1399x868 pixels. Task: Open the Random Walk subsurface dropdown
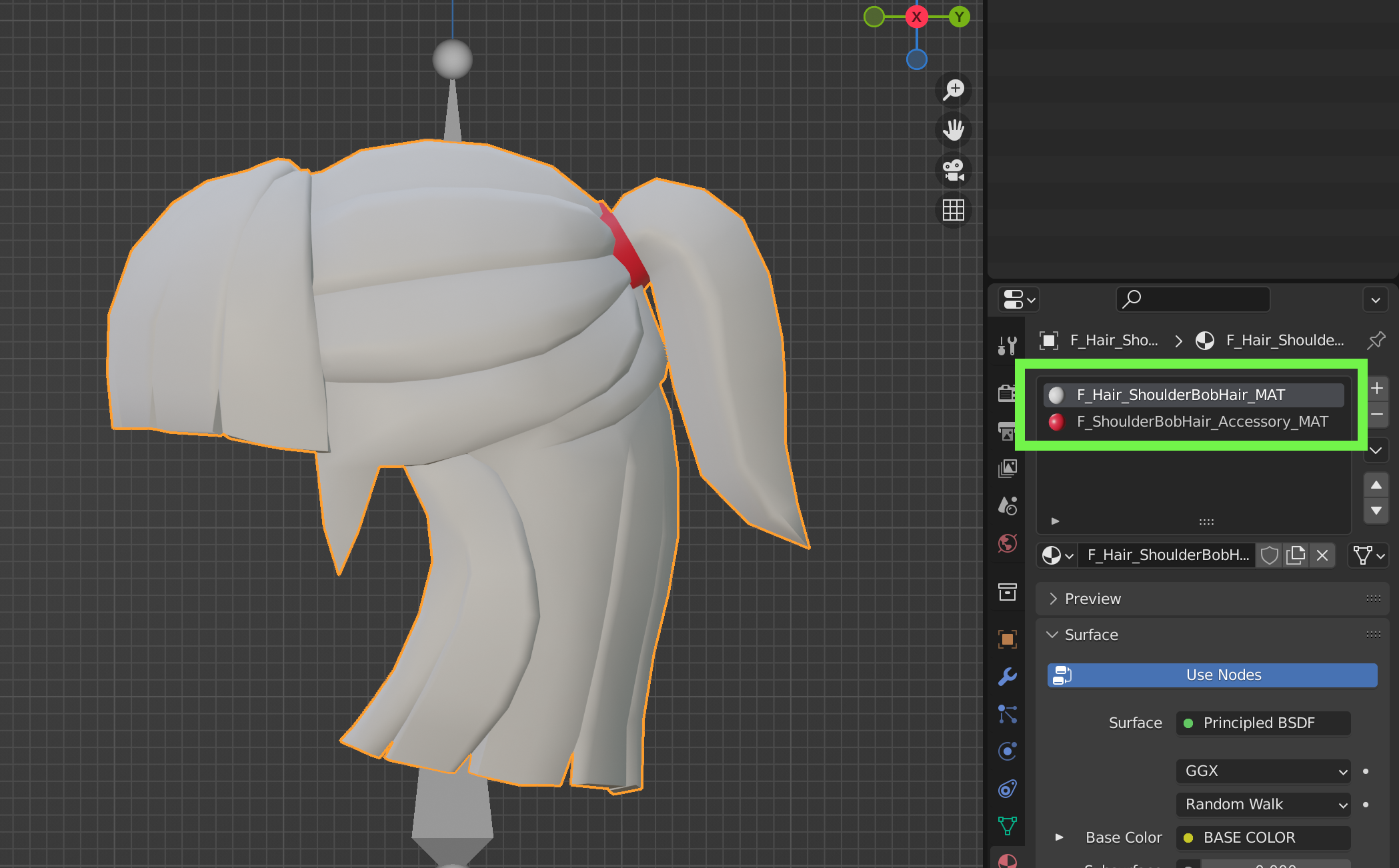(1263, 805)
